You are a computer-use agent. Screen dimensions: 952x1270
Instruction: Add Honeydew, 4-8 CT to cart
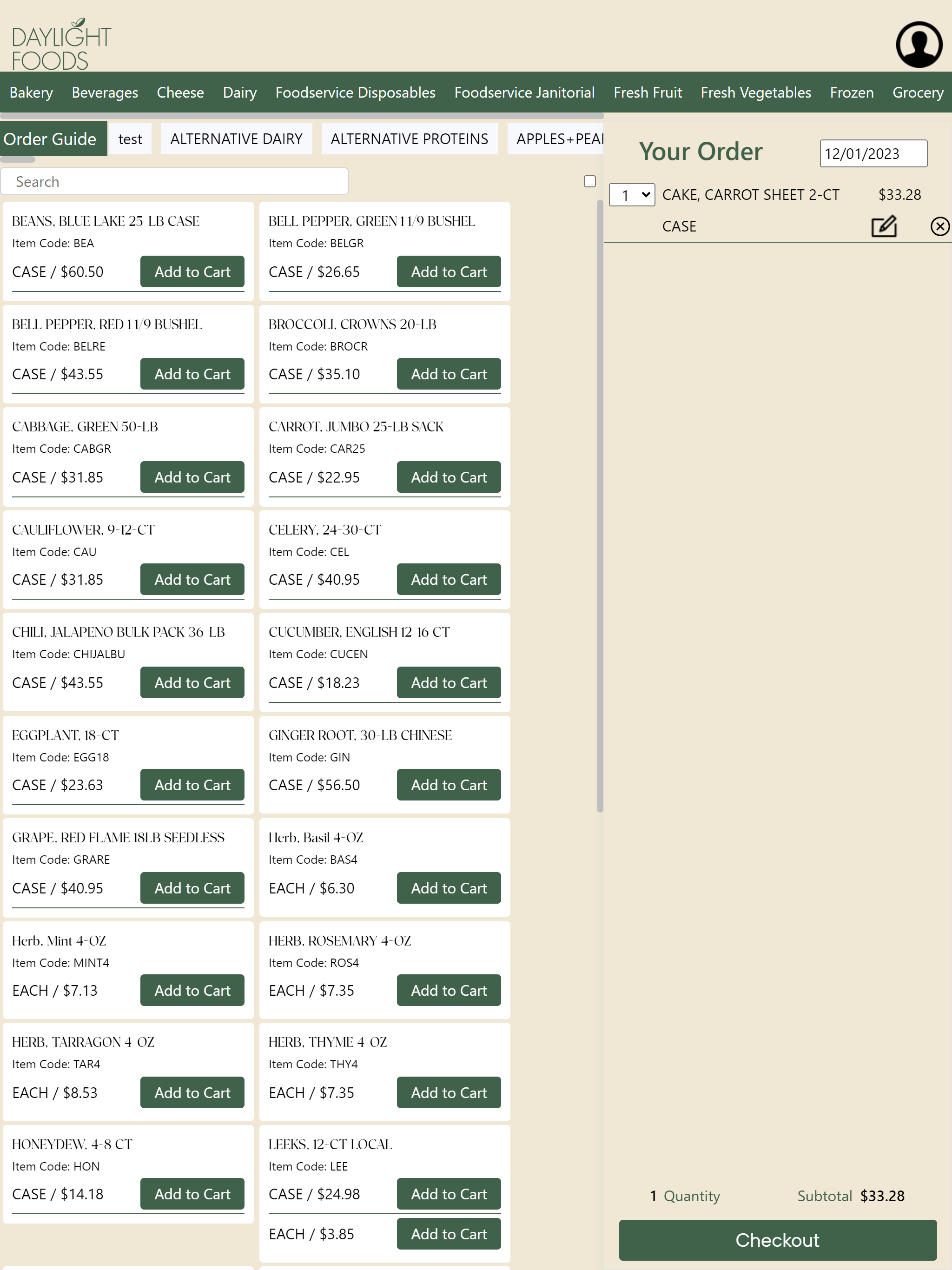coord(192,1194)
